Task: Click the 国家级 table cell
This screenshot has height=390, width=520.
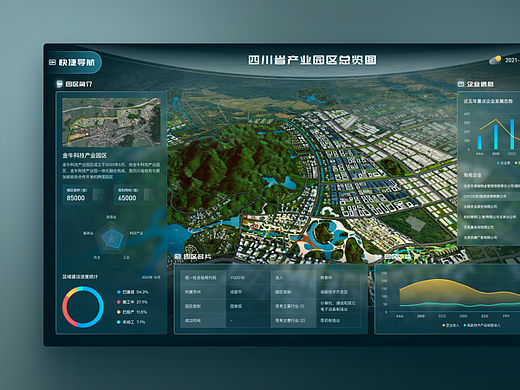Action: click(x=248, y=306)
